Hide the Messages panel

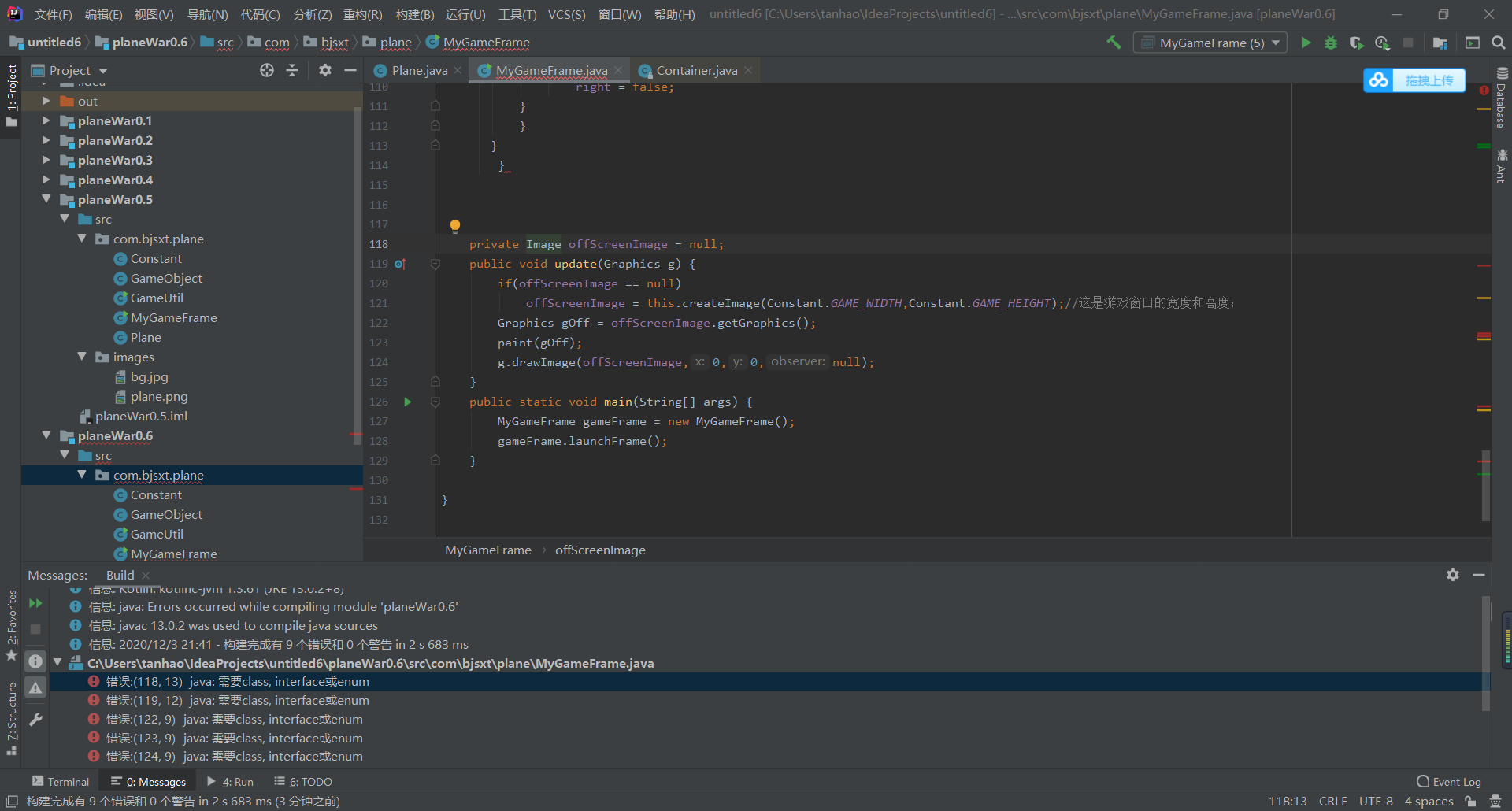click(1479, 575)
